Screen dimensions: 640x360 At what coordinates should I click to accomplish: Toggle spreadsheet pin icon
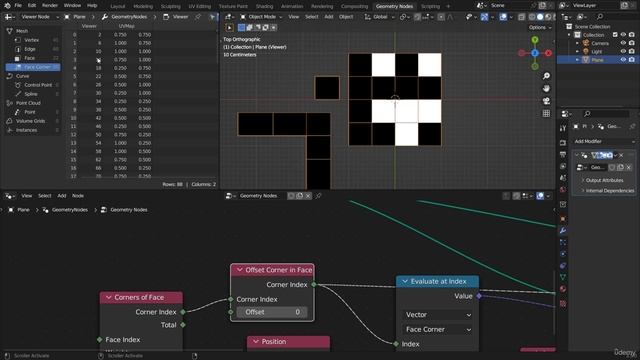(x=198, y=17)
